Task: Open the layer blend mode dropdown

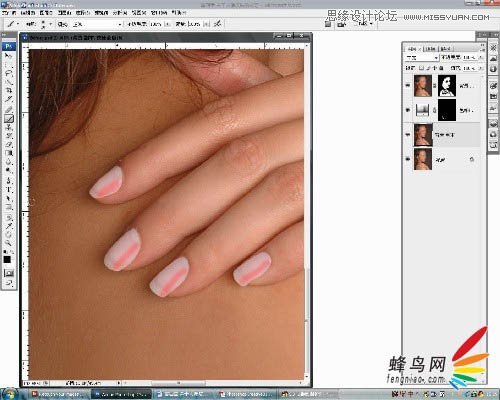Action: (422, 58)
